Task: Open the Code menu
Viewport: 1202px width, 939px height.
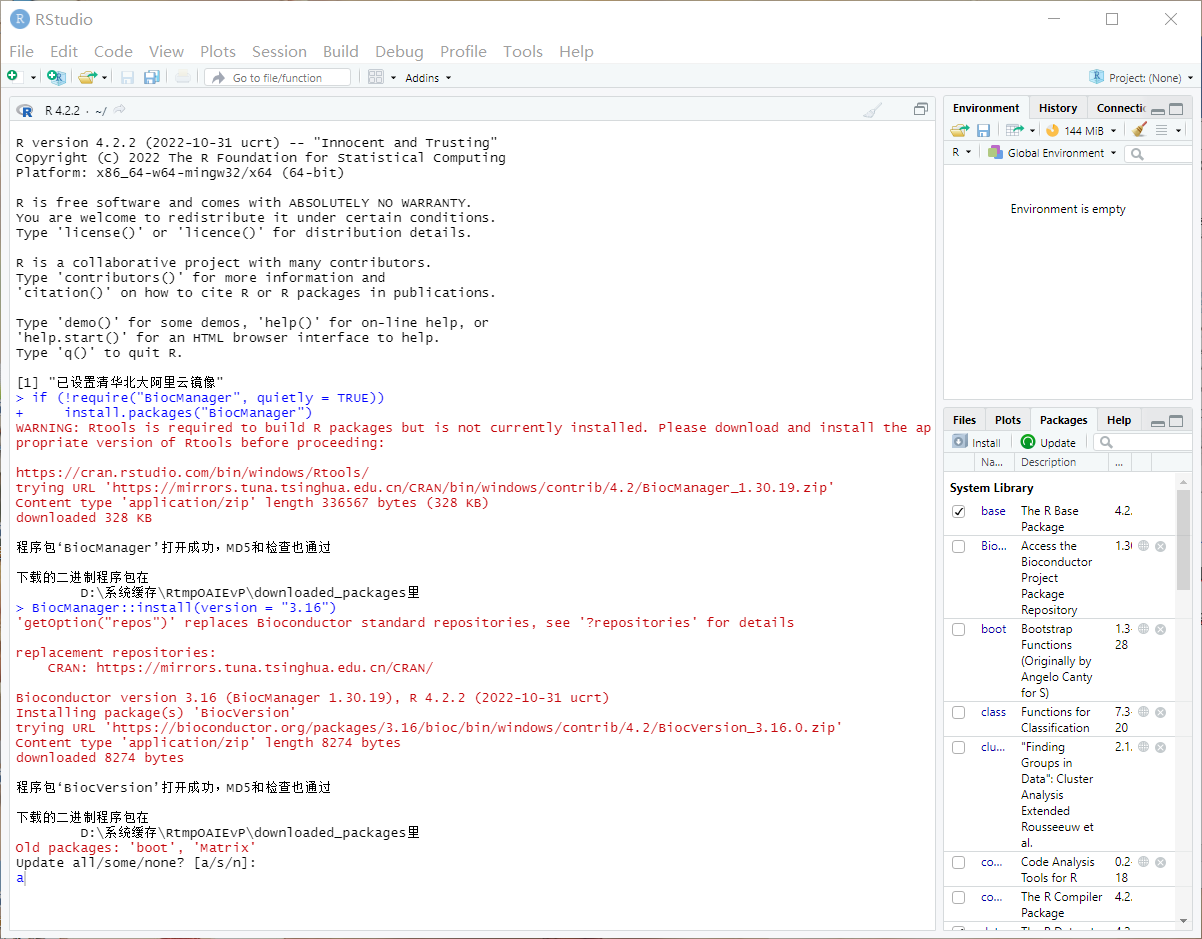Action: tap(113, 51)
